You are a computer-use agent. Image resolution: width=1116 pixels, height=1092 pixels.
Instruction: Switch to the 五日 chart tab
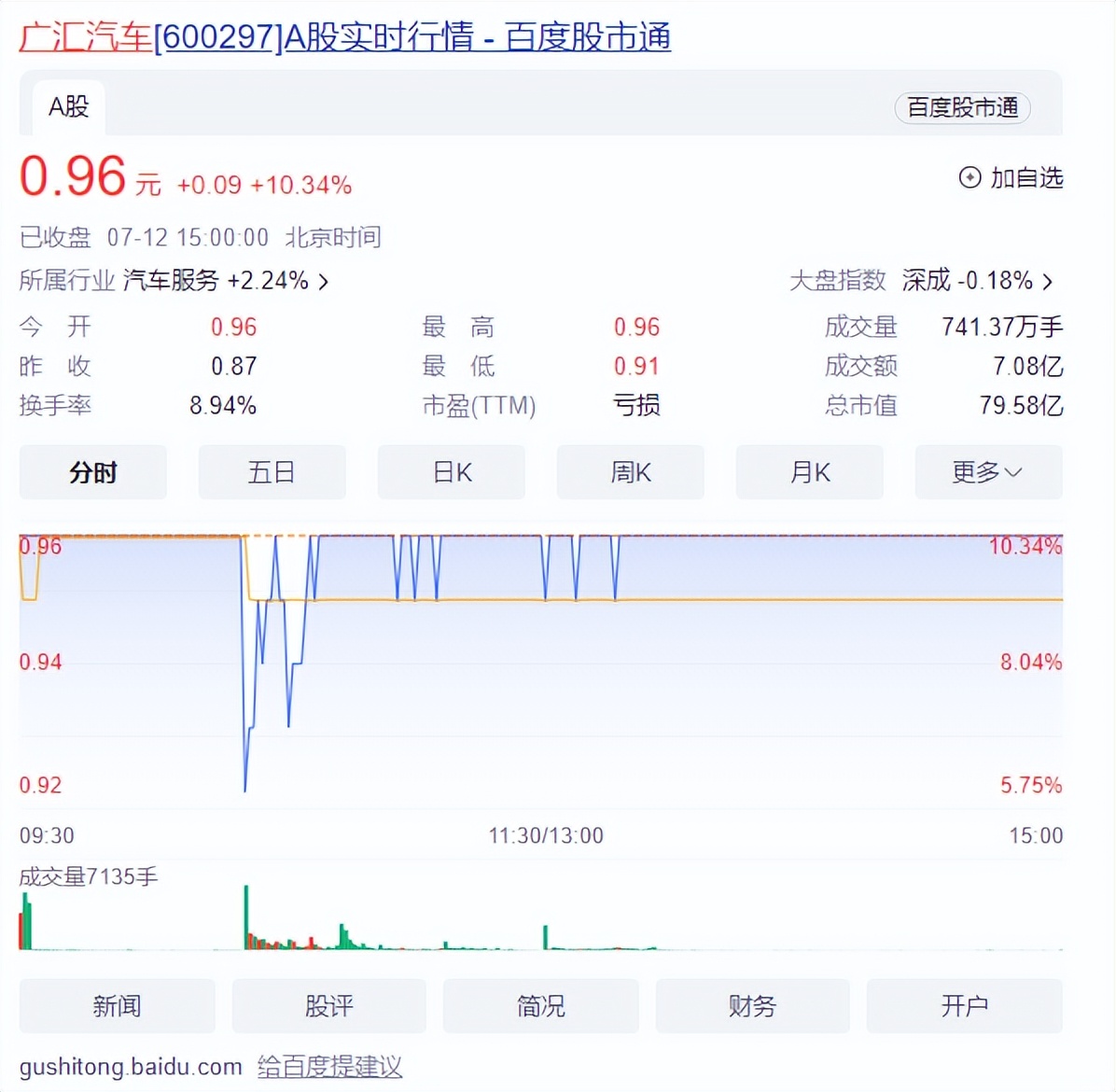(272, 472)
